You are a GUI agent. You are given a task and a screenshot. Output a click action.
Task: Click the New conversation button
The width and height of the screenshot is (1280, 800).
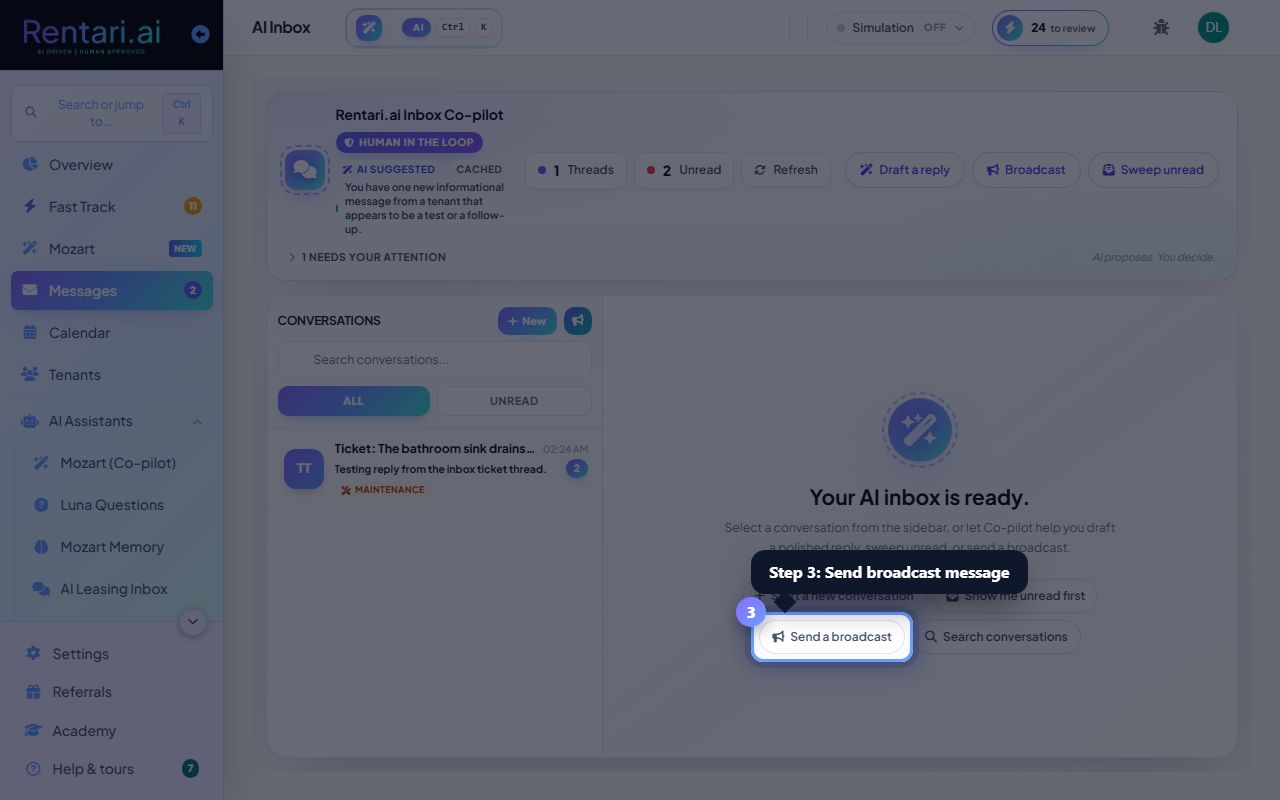pyautogui.click(x=527, y=321)
